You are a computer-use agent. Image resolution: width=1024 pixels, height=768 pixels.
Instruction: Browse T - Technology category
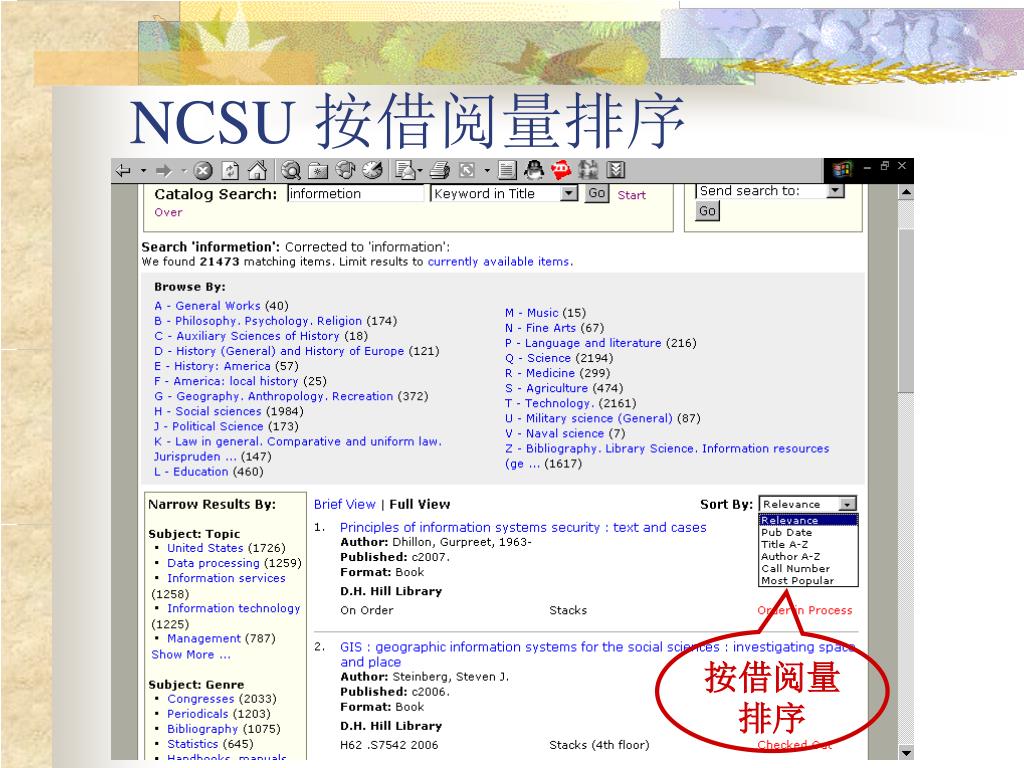tap(549, 403)
